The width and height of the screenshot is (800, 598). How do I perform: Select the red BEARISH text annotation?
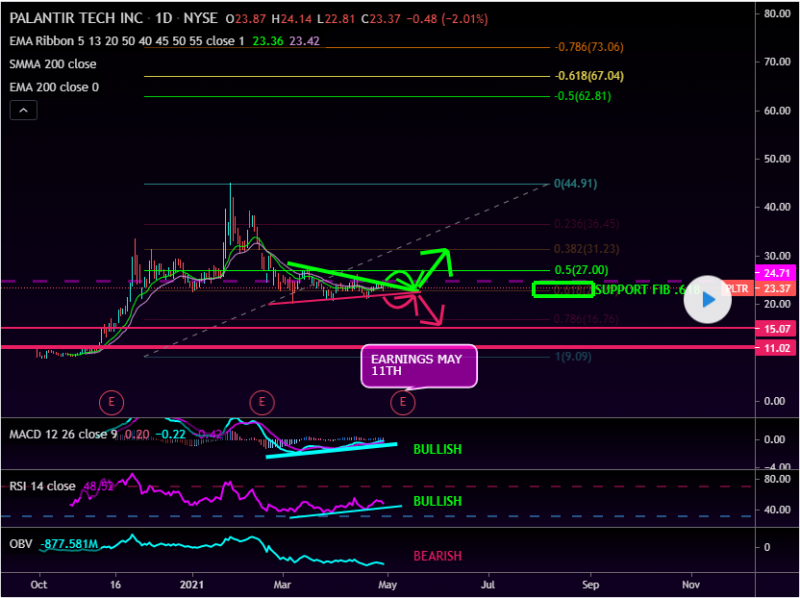coord(438,555)
